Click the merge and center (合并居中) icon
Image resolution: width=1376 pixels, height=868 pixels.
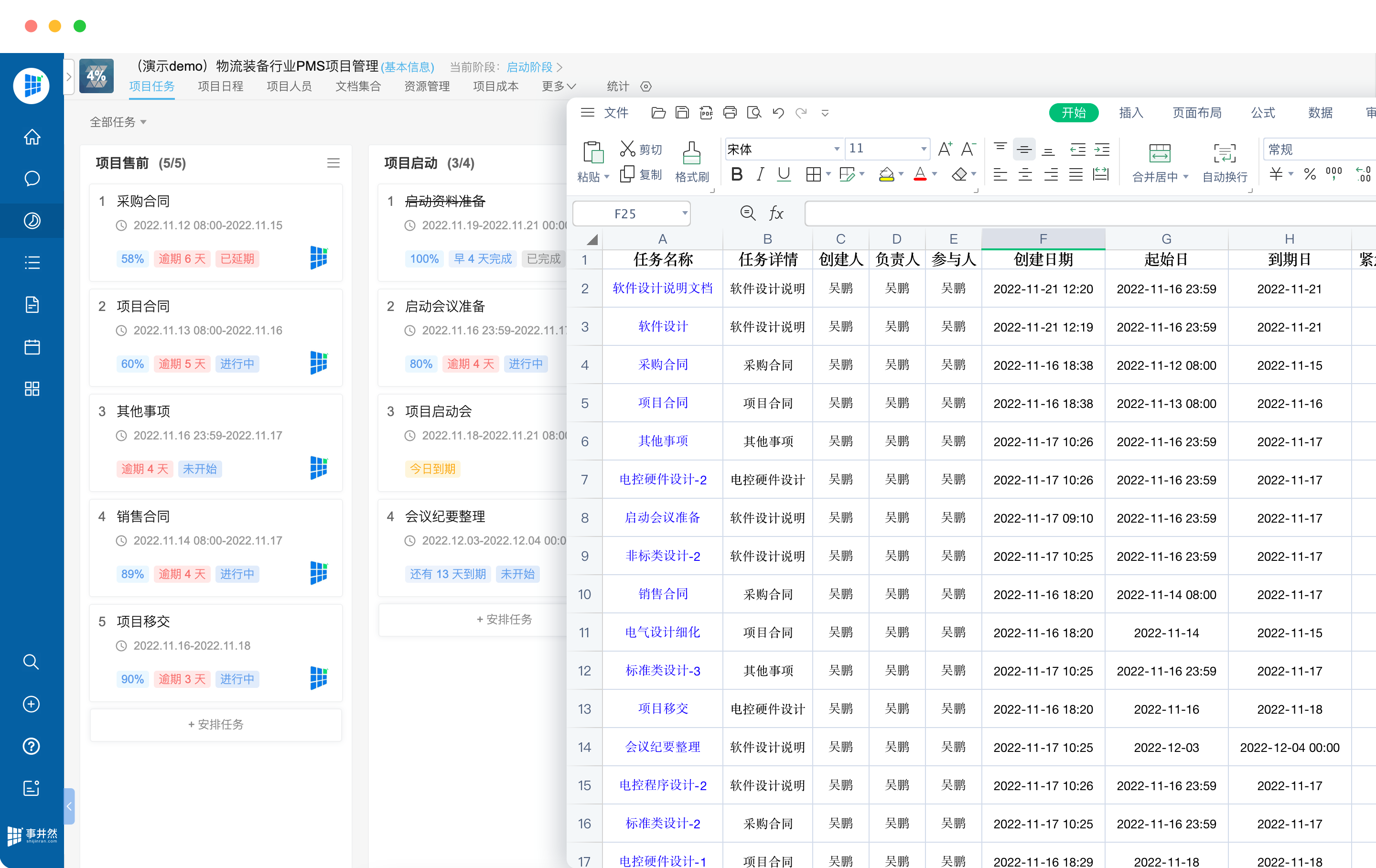(x=1160, y=153)
